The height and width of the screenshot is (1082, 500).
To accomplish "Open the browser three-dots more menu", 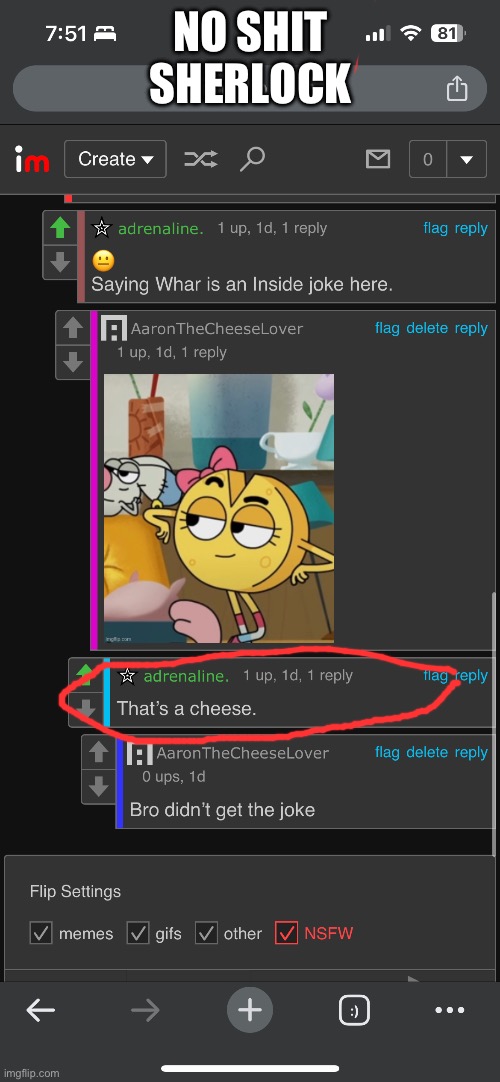I will (450, 1010).
